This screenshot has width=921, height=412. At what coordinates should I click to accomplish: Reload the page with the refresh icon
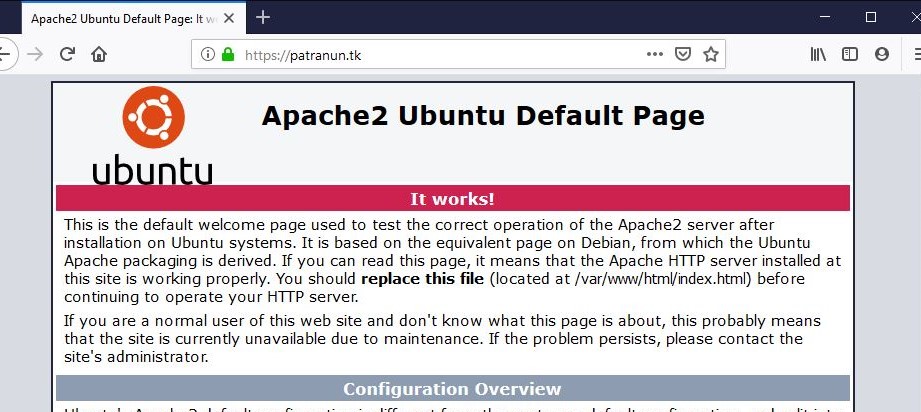[x=68, y=54]
